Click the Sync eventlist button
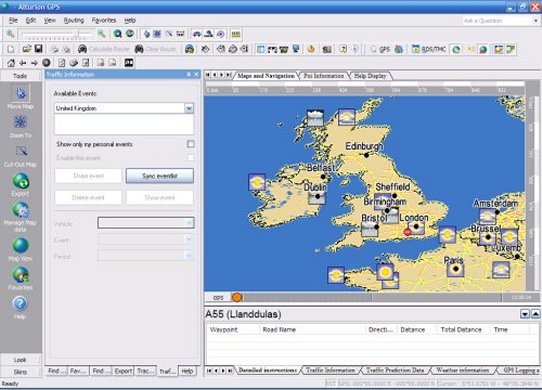542x390 pixels. [x=160, y=176]
